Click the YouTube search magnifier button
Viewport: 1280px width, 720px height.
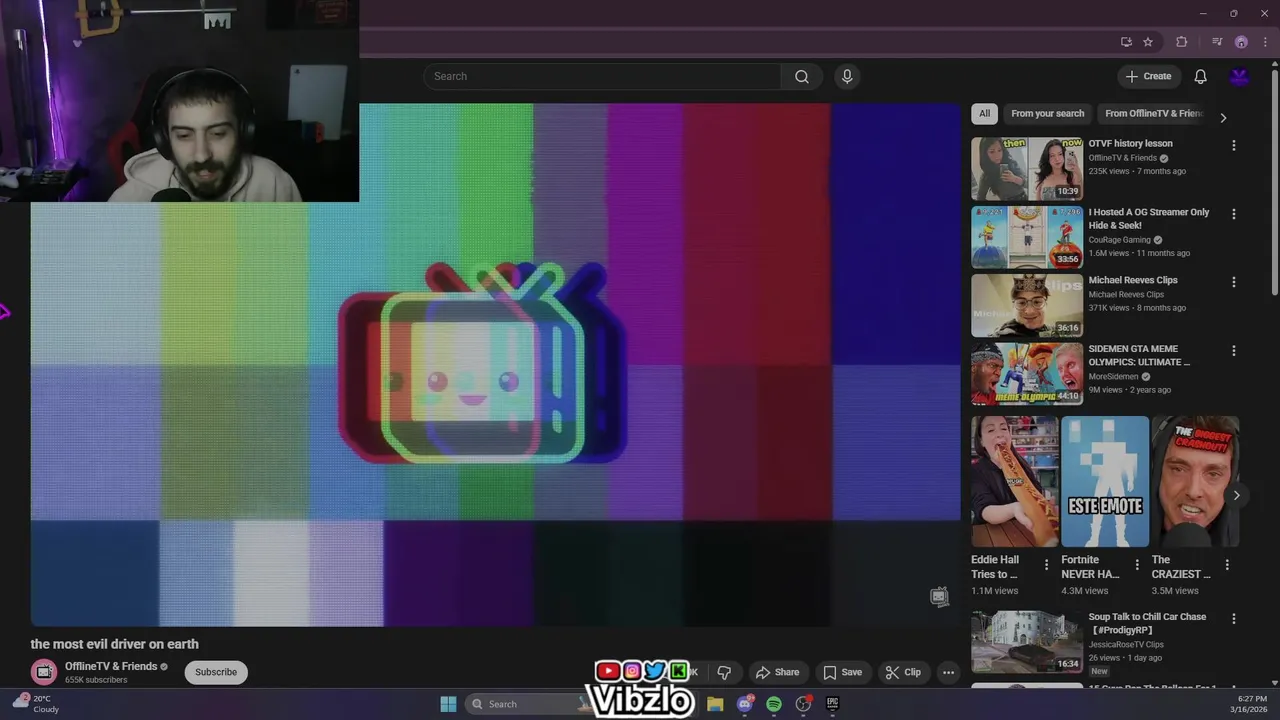(802, 77)
